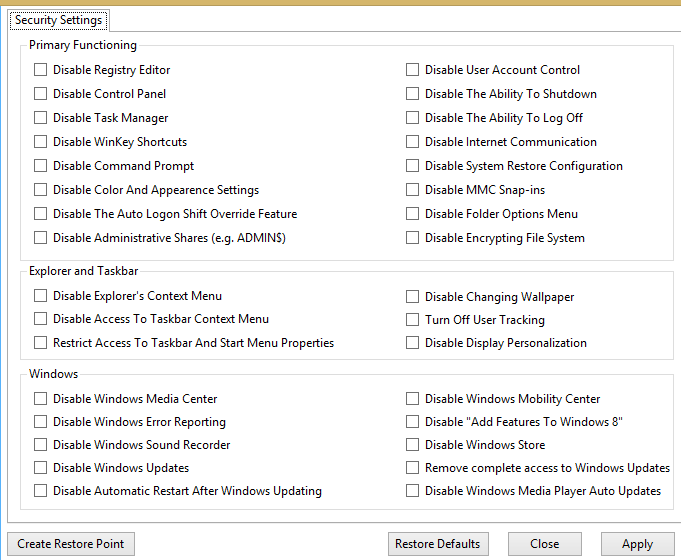
Task: Enable Disable Internet Communication option
Action: (x=413, y=142)
